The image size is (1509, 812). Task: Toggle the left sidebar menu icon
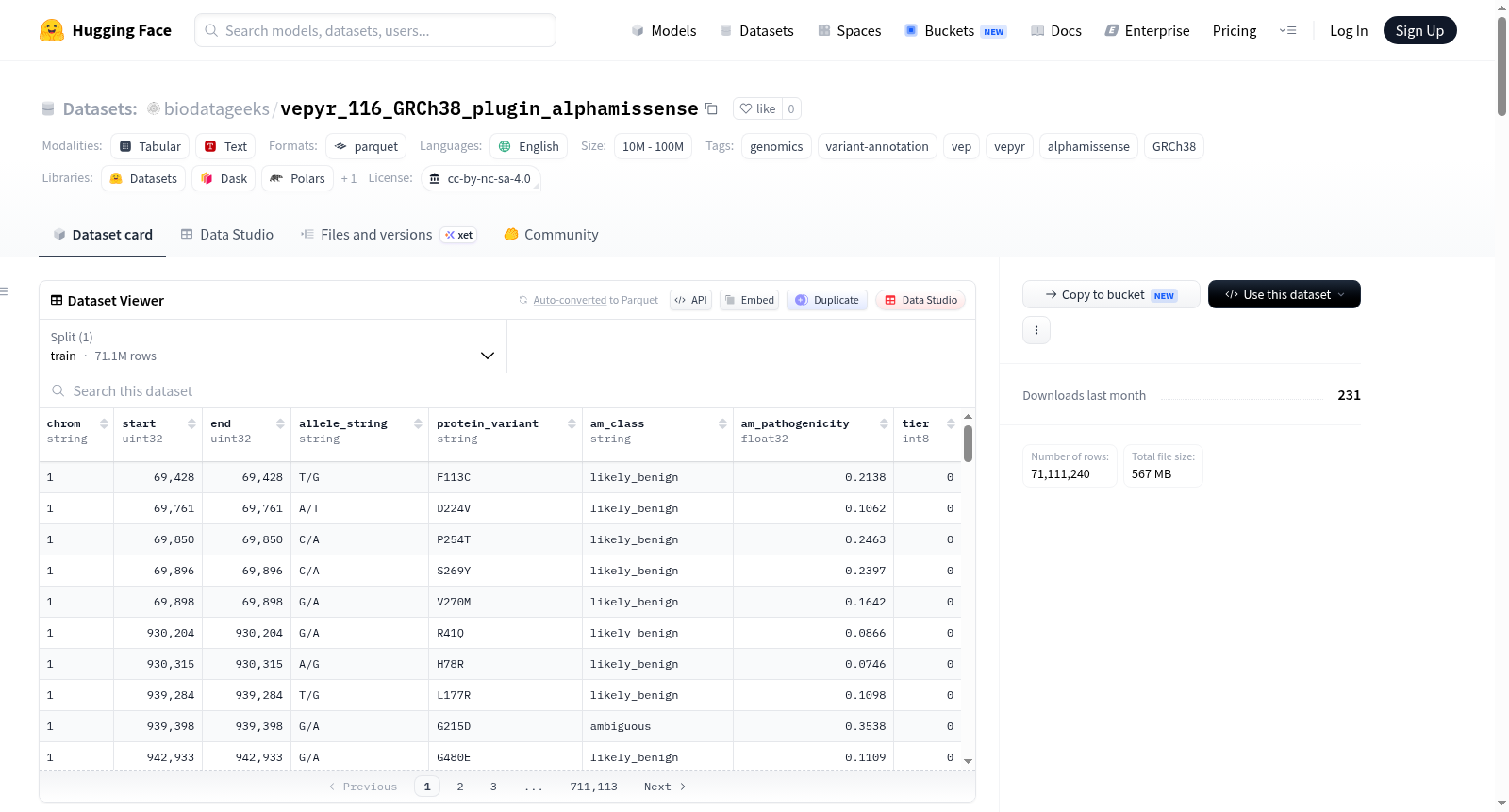4,291
